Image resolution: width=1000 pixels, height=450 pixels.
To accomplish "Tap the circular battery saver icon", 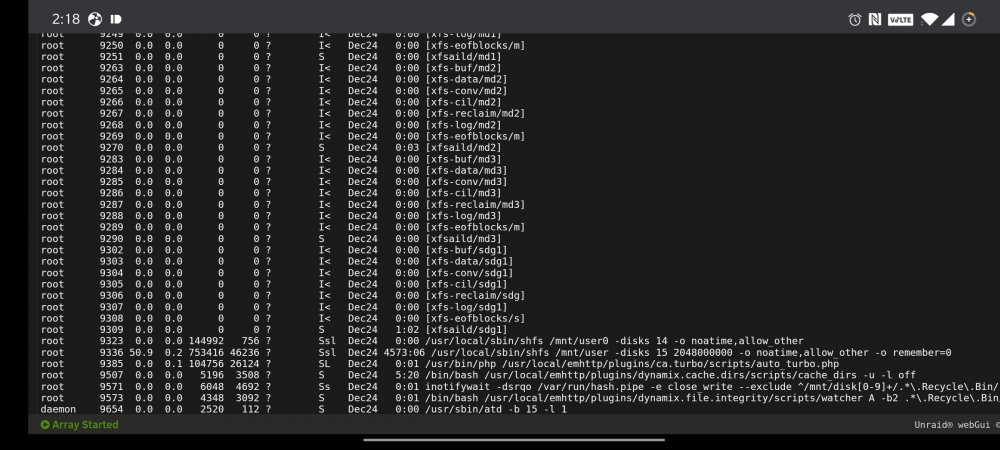I will (x=969, y=20).
